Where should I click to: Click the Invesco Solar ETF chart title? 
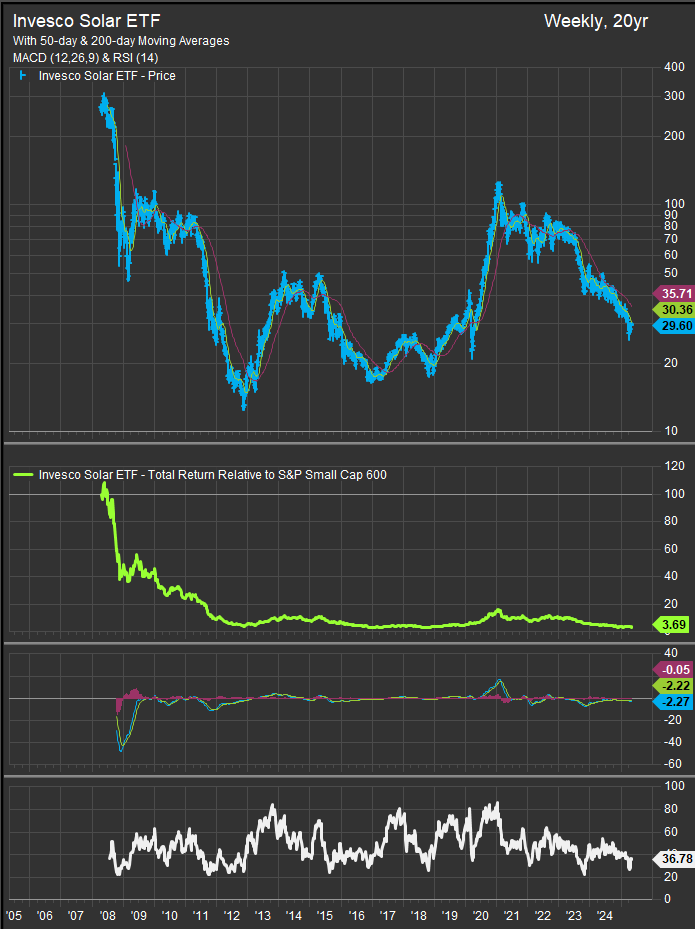87,21
